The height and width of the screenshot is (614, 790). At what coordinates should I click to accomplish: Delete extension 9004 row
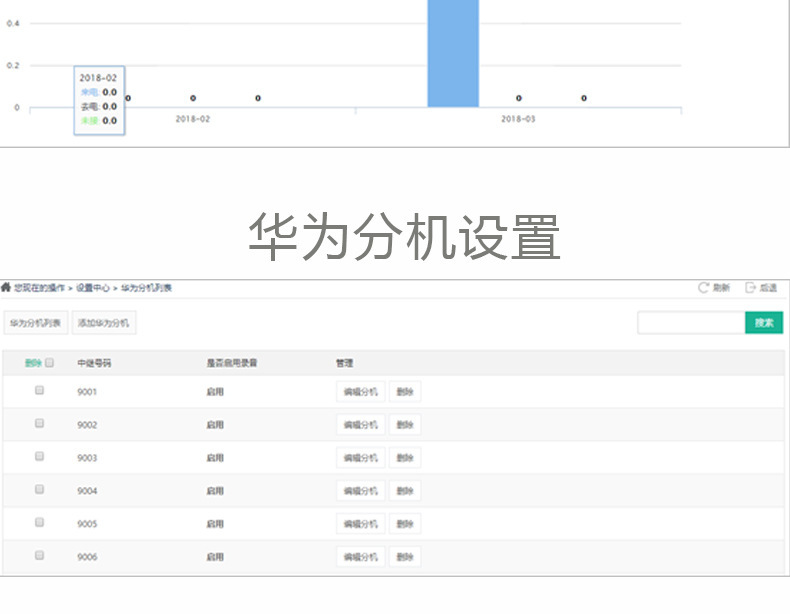click(x=405, y=491)
